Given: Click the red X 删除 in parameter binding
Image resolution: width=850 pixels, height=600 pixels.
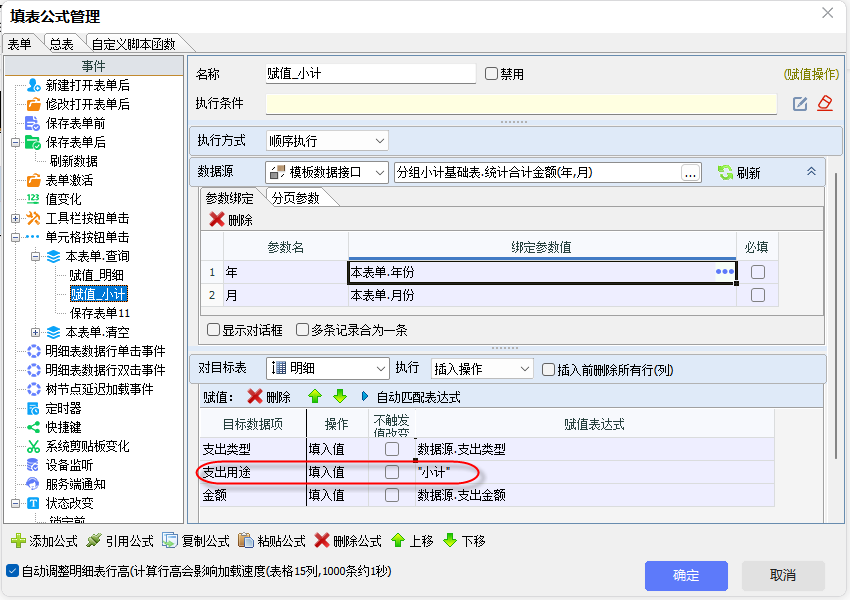Looking at the screenshot, I should tap(217, 220).
